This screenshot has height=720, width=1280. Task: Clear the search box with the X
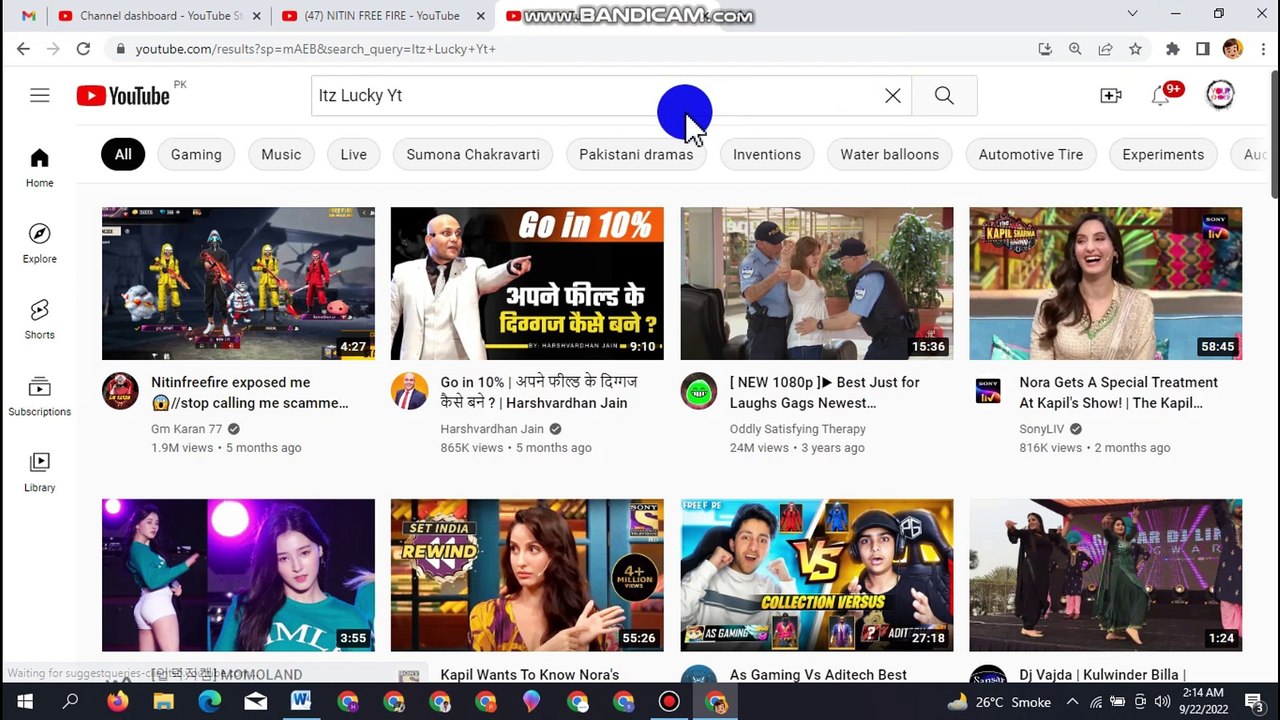(893, 95)
